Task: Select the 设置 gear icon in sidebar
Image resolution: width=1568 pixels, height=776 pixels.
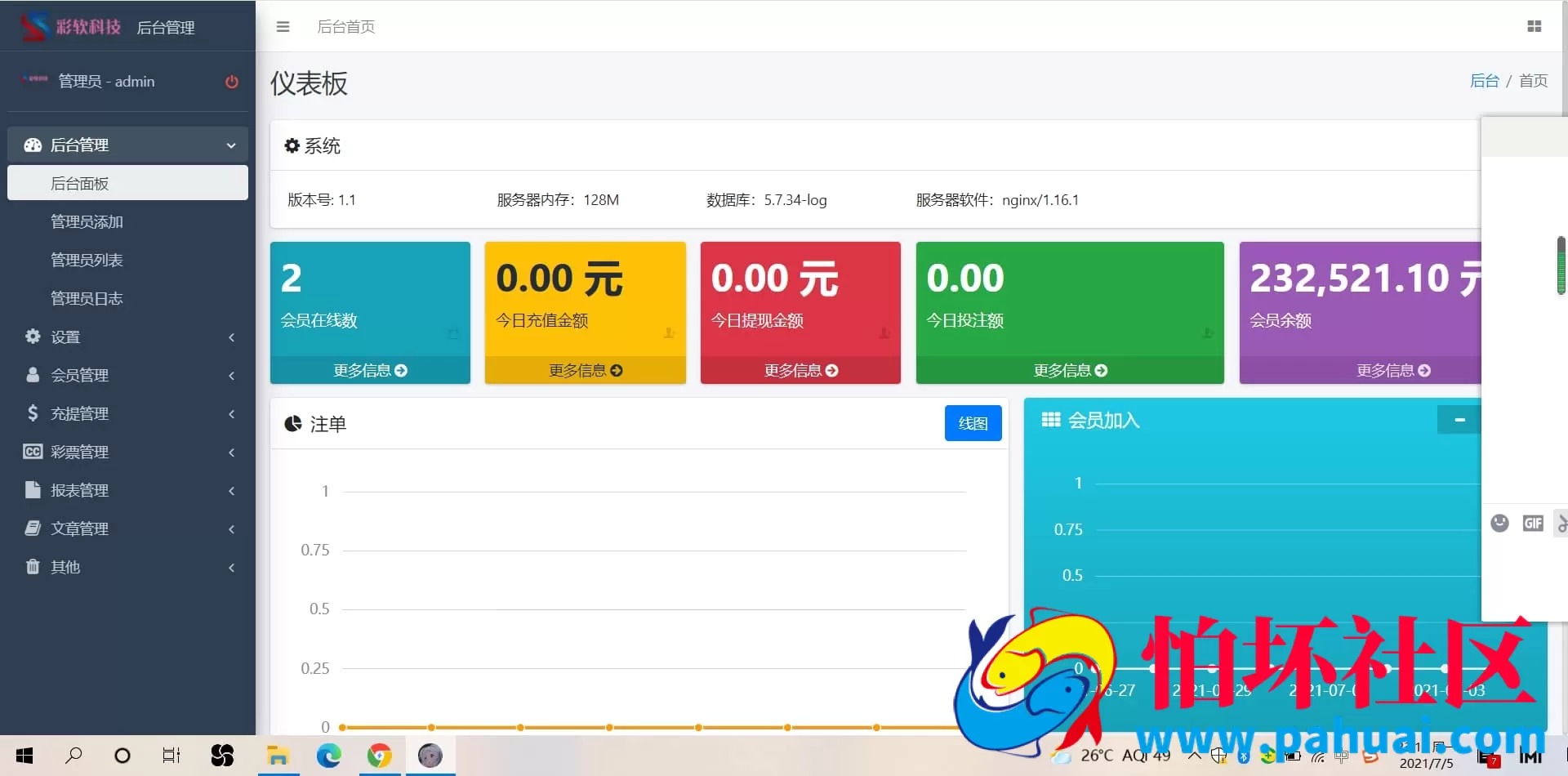Action: 33,337
